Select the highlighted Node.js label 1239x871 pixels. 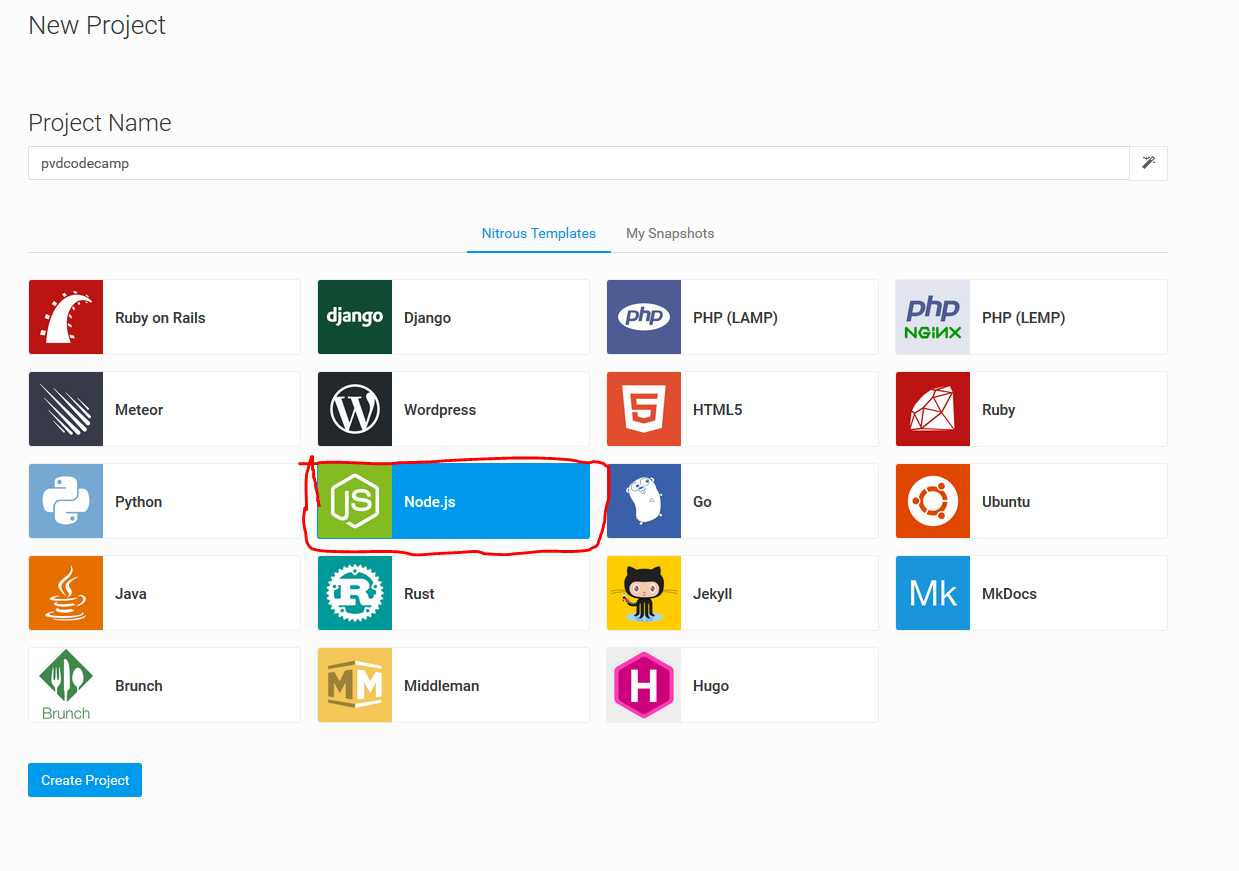click(429, 502)
